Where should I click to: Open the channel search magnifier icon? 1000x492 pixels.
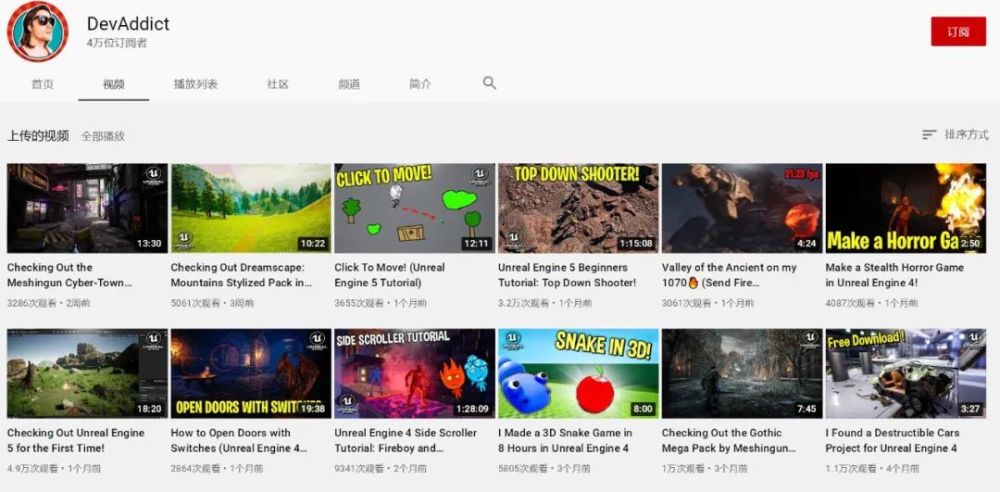click(x=489, y=83)
